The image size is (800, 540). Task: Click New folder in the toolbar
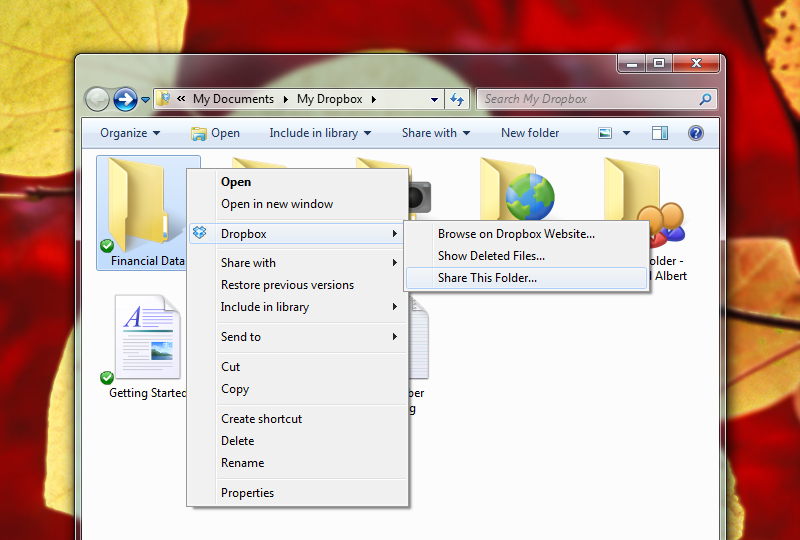tap(530, 133)
